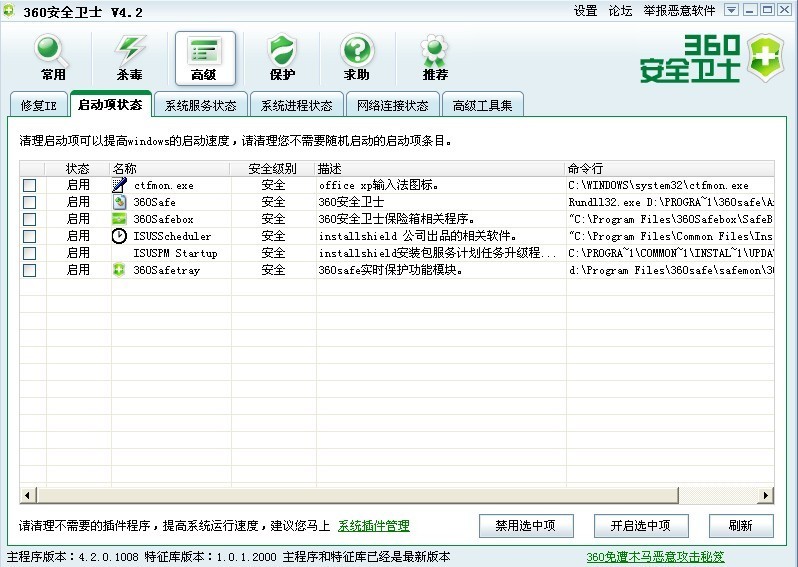Click the horizontal scrollbar left arrow
Image resolution: width=798 pixels, height=567 pixels.
click(x=27, y=495)
